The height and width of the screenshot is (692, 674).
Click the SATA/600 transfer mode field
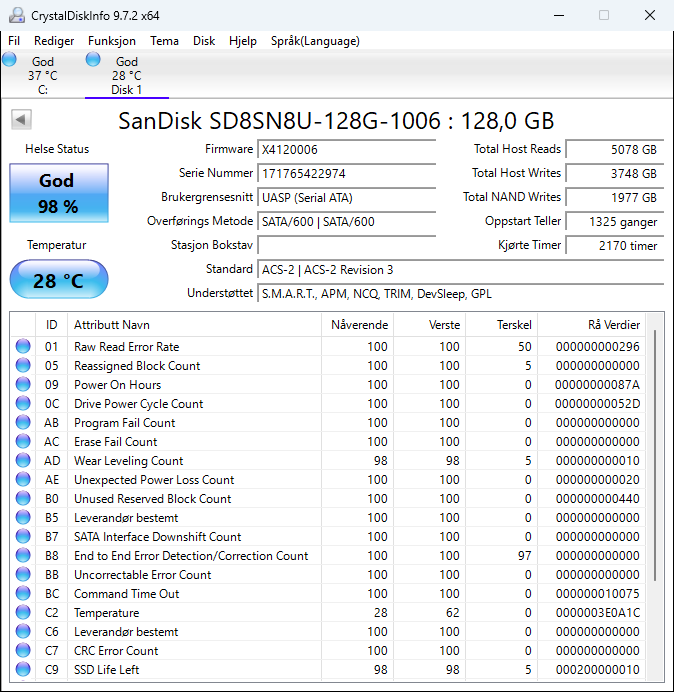pos(346,222)
